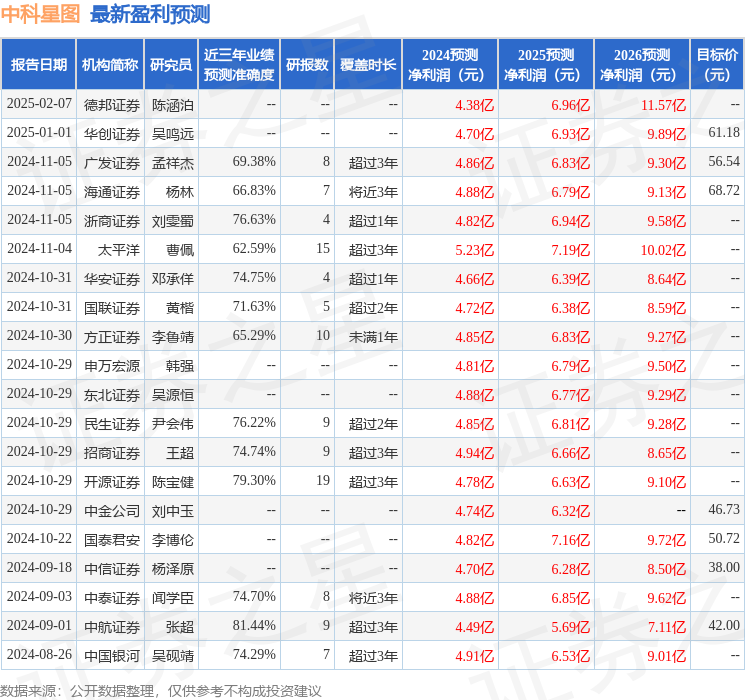Click the 开源证券 institution cell
The height and width of the screenshot is (700, 745).
pyautogui.click(x=112, y=482)
